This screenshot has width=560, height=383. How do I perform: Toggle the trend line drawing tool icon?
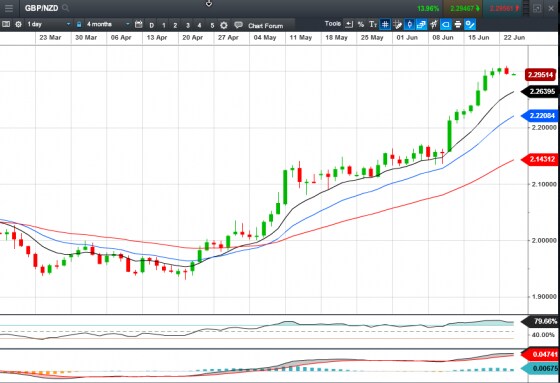pos(470,24)
